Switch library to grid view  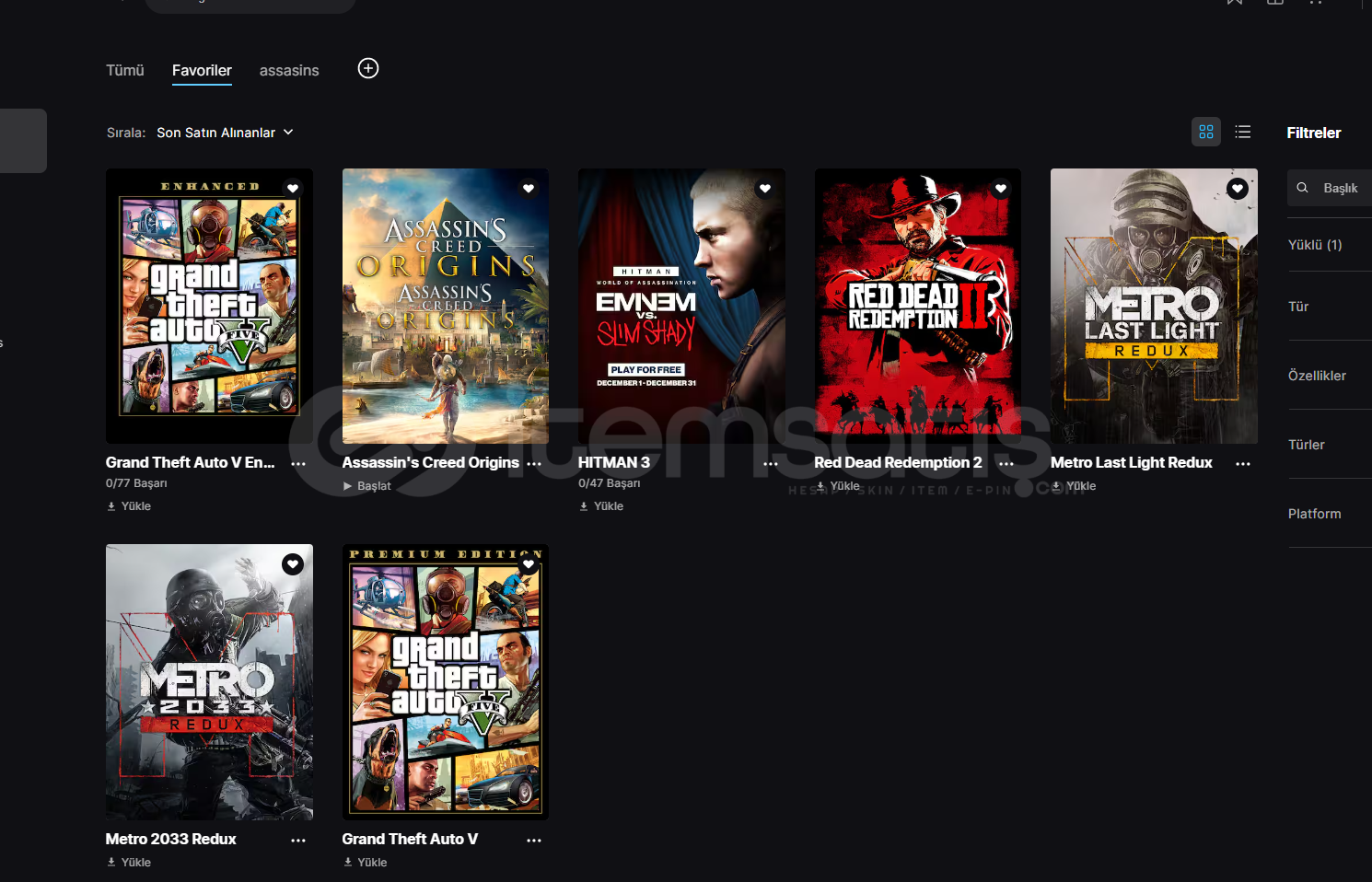(1206, 132)
